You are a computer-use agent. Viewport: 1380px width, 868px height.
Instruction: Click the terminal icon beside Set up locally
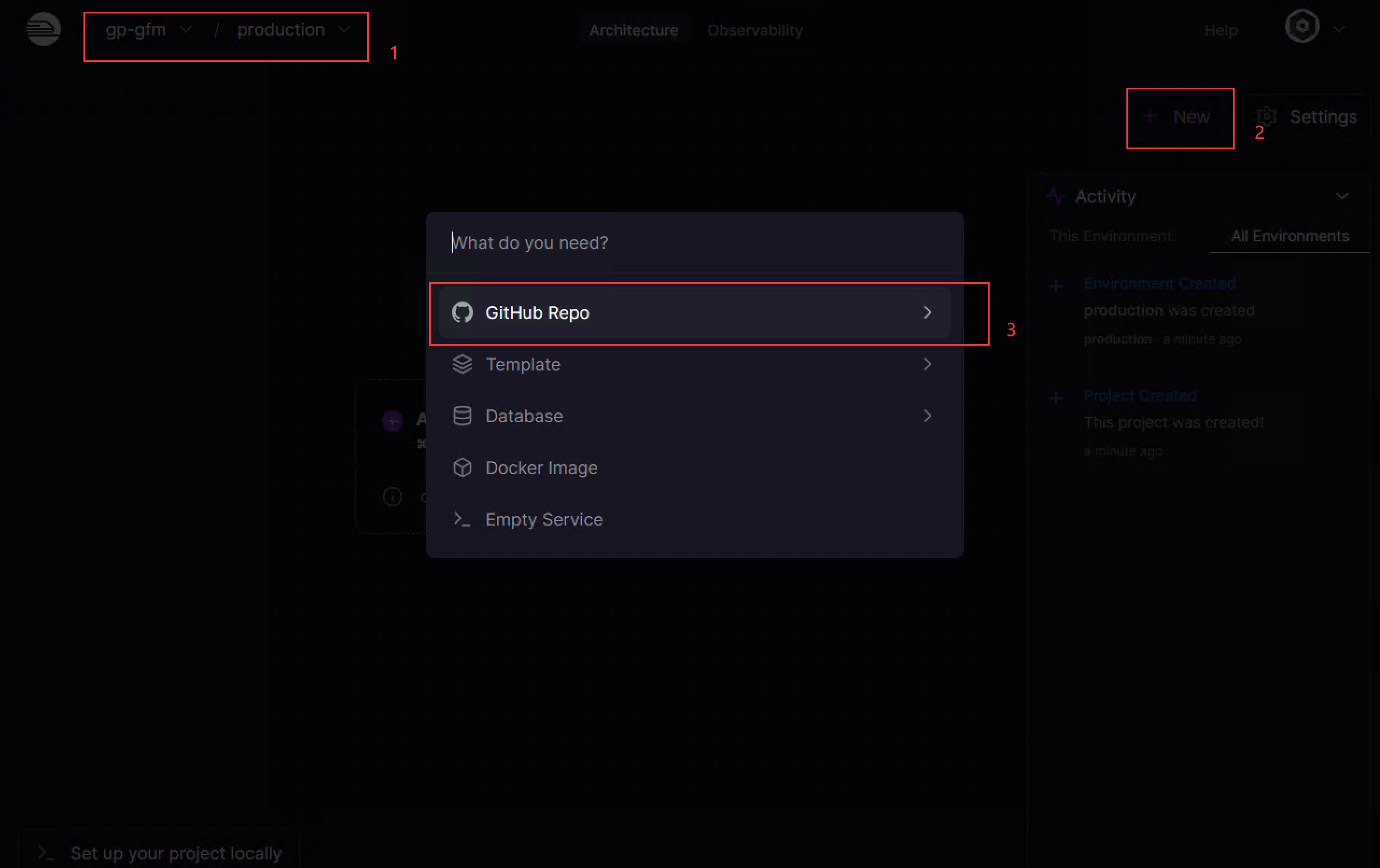[x=45, y=853]
